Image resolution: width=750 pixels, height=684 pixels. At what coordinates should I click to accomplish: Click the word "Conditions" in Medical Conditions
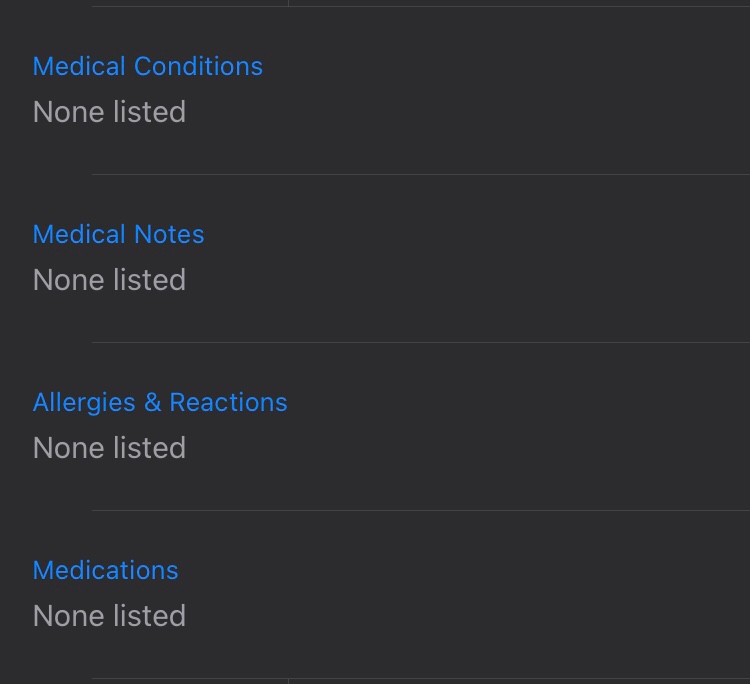coord(198,66)
